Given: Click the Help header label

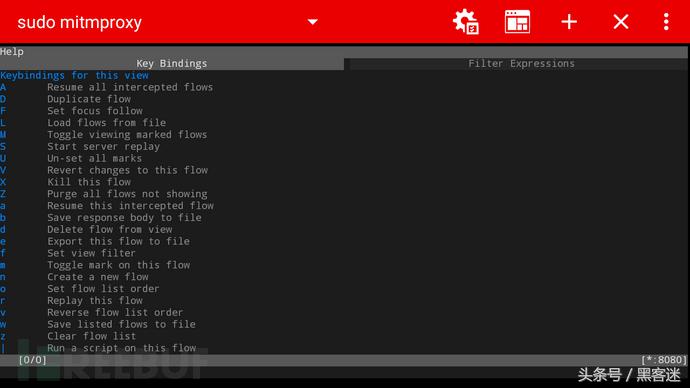Looking at the screenshot, I should 12,52.
